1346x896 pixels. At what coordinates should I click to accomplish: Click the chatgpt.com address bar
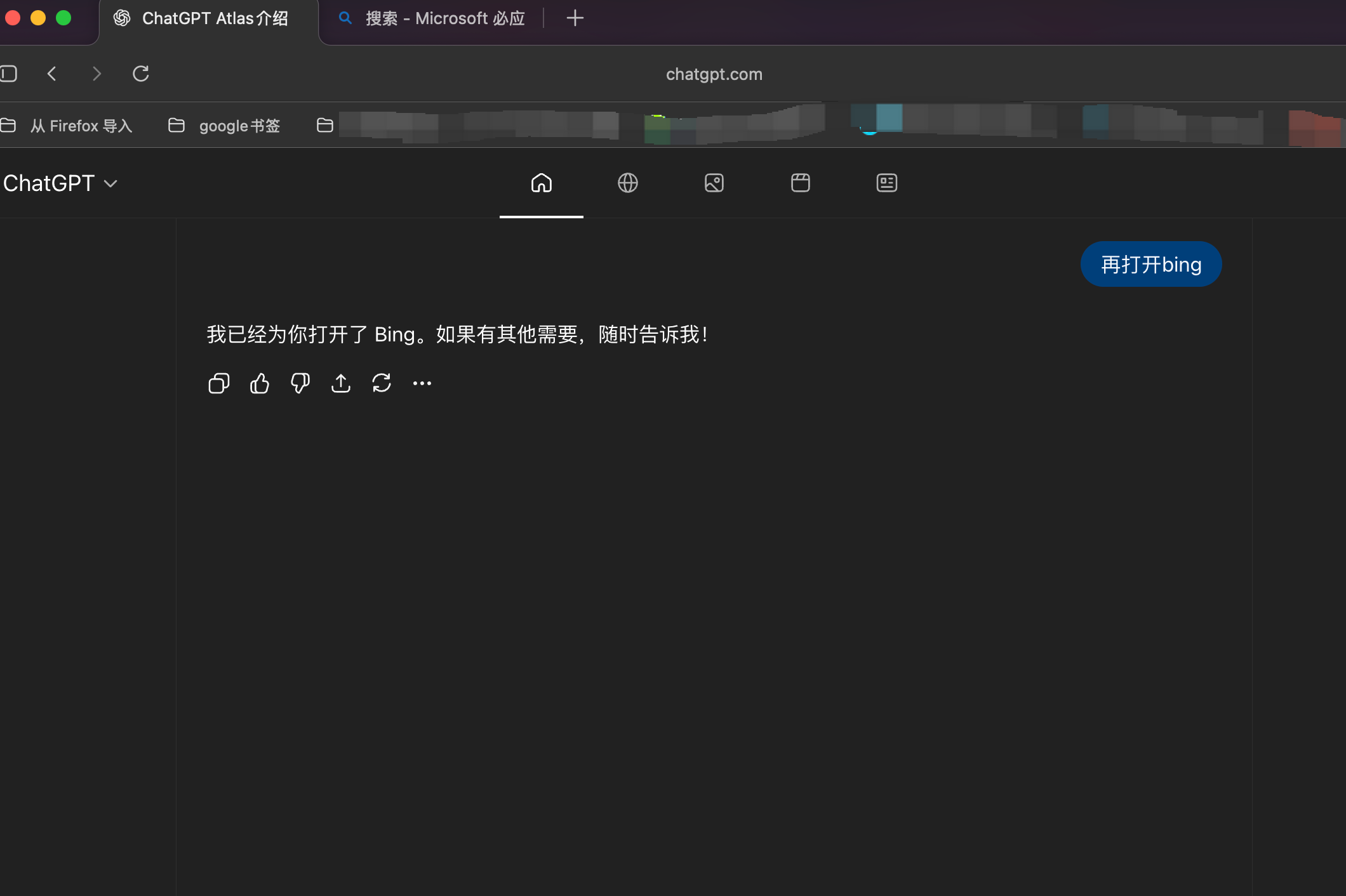[x=714, y=74]
